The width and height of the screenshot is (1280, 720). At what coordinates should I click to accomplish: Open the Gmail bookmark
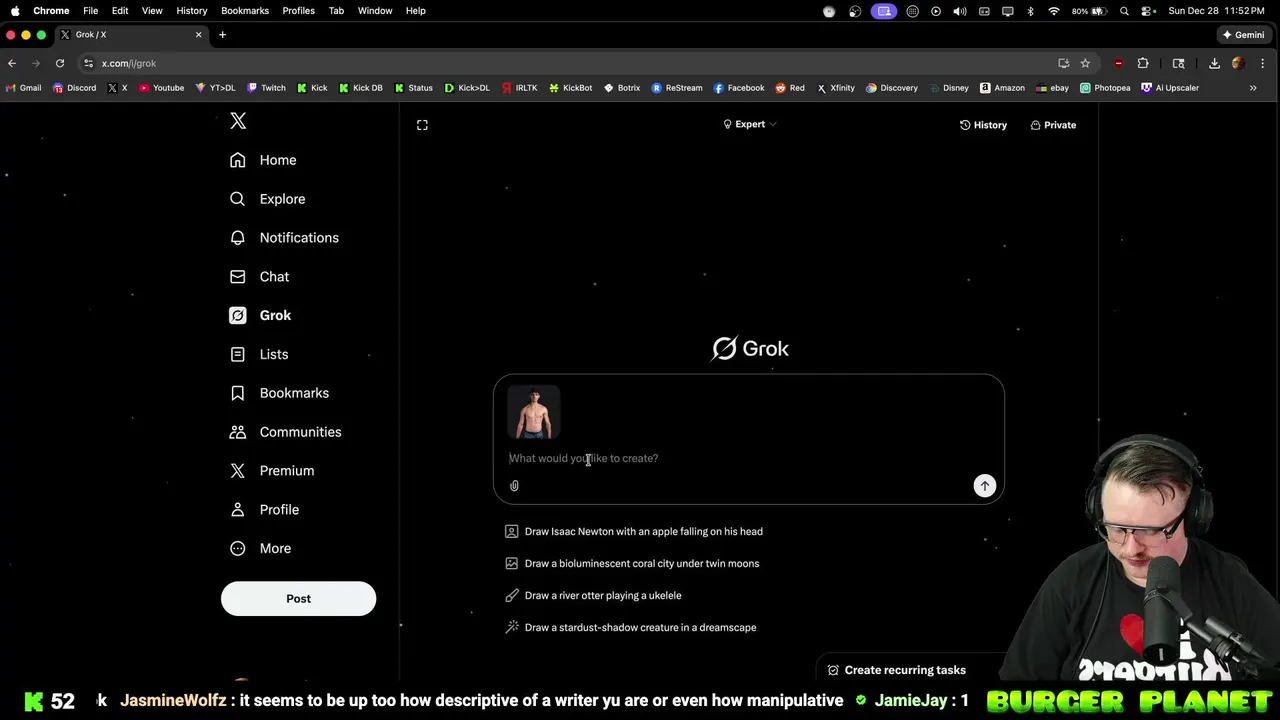pyautogui.click(x=23, y=88)
